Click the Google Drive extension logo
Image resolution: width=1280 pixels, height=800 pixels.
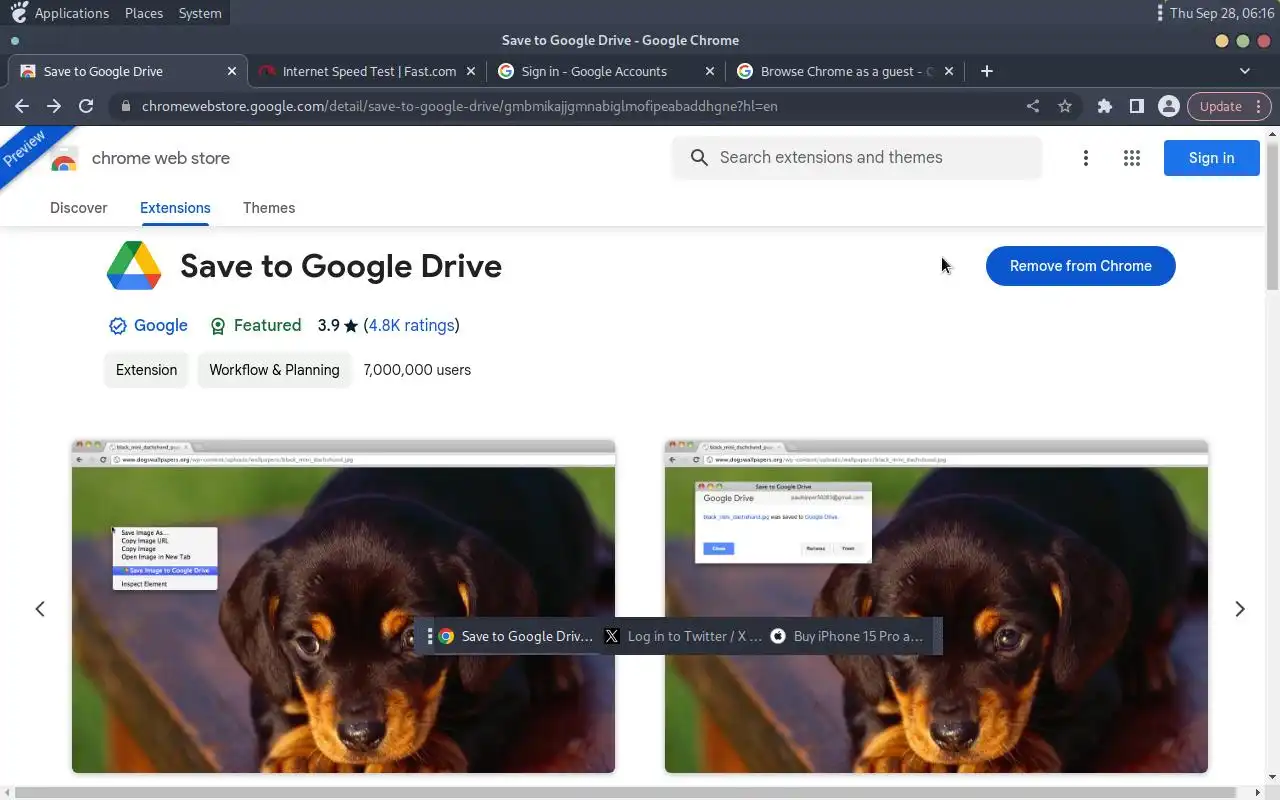[x=134, y=266]
